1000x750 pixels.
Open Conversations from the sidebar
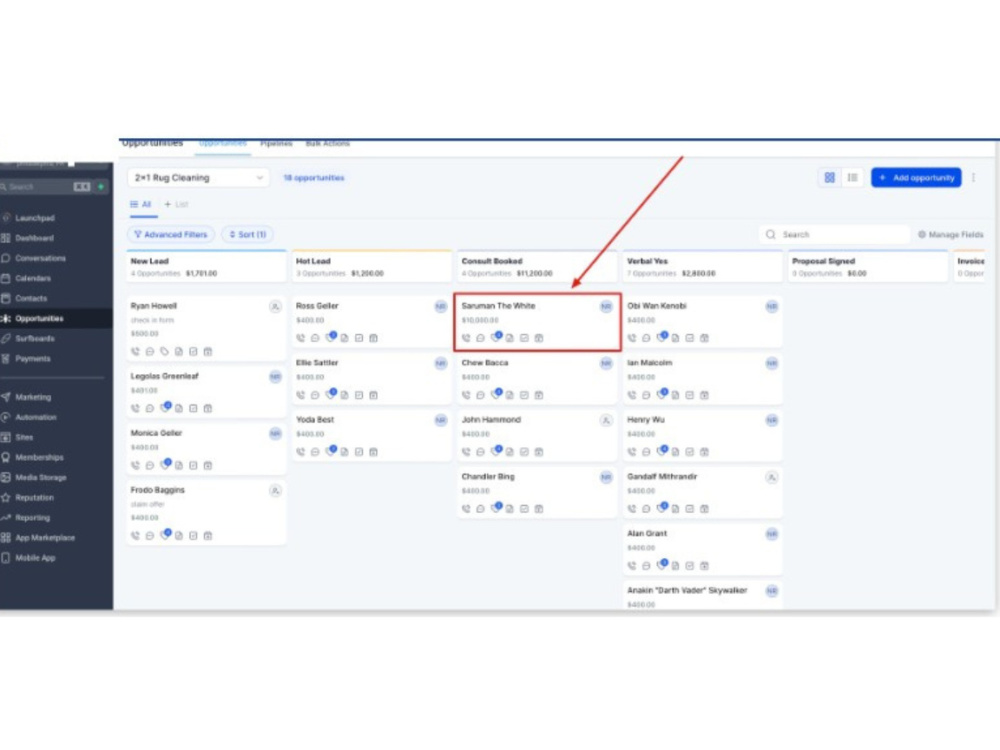(x=40, y=258)
